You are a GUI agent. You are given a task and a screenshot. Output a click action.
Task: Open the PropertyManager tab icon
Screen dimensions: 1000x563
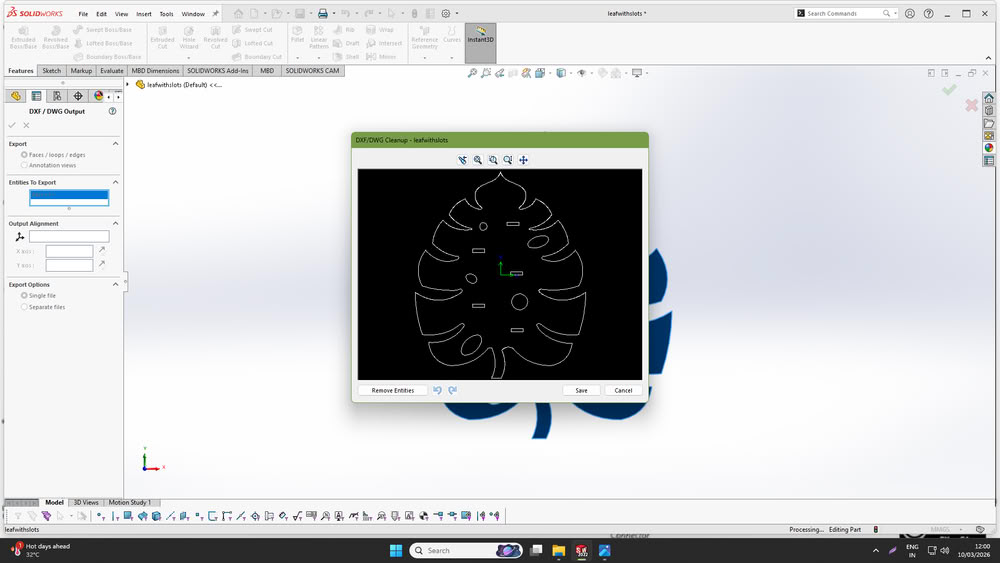tap(36, 96)
